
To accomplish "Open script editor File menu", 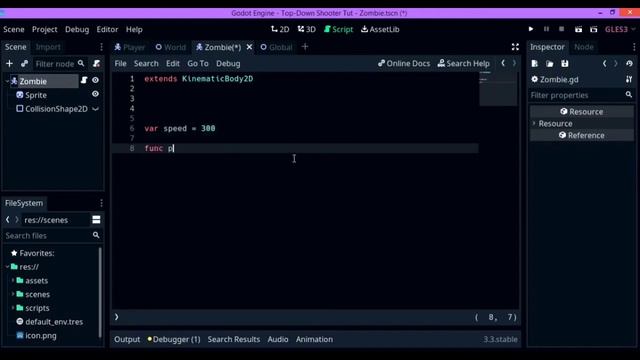I will click(120, 64).
